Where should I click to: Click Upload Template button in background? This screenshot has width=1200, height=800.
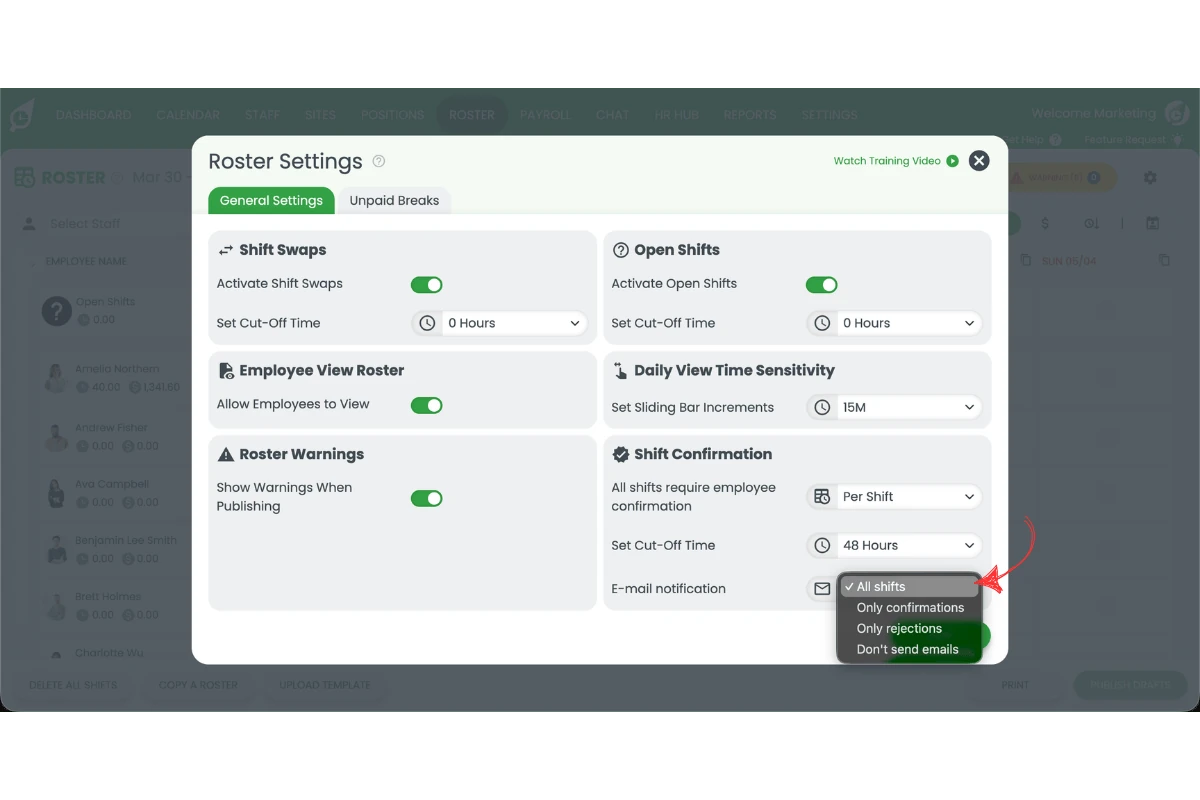click(325, 685)
